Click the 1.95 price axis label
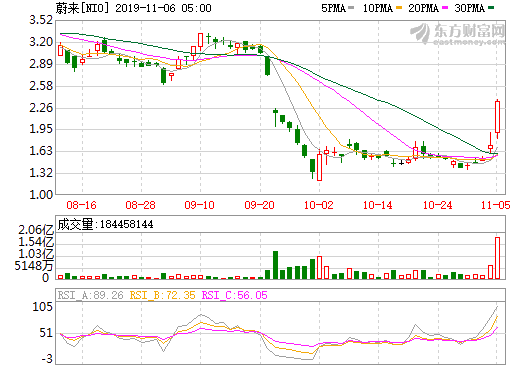520x365 pixels. pos(41,129)
